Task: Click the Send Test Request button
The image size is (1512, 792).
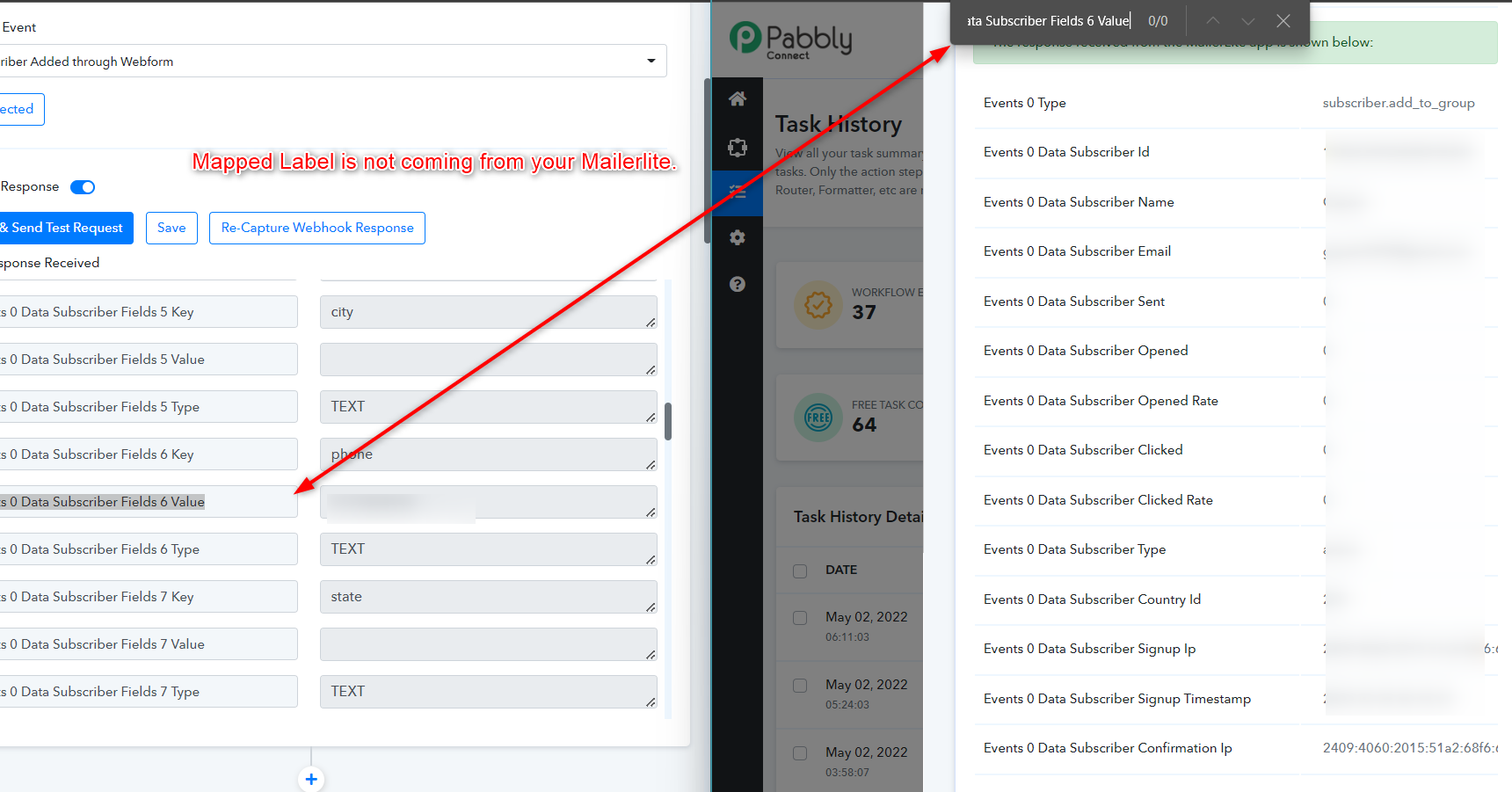Action: (67, 228)
